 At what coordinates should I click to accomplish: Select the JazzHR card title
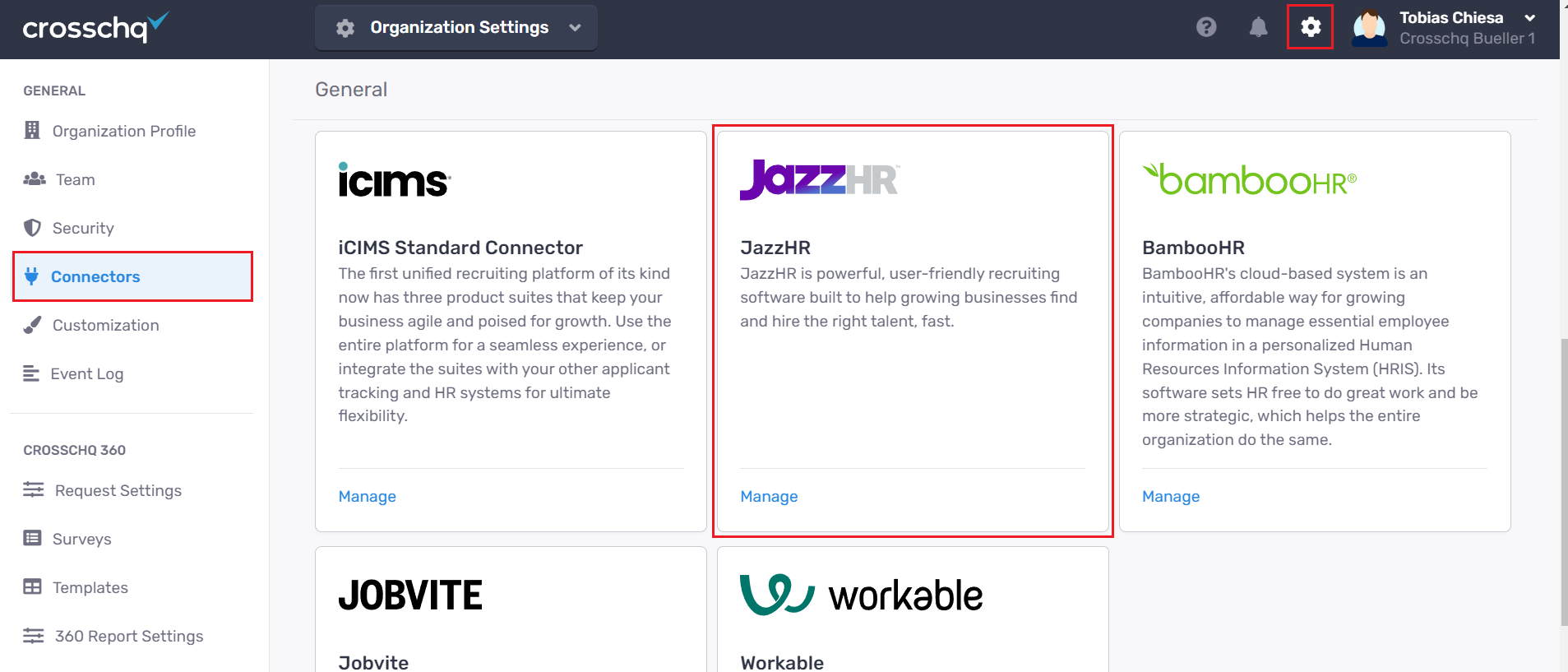775,248
